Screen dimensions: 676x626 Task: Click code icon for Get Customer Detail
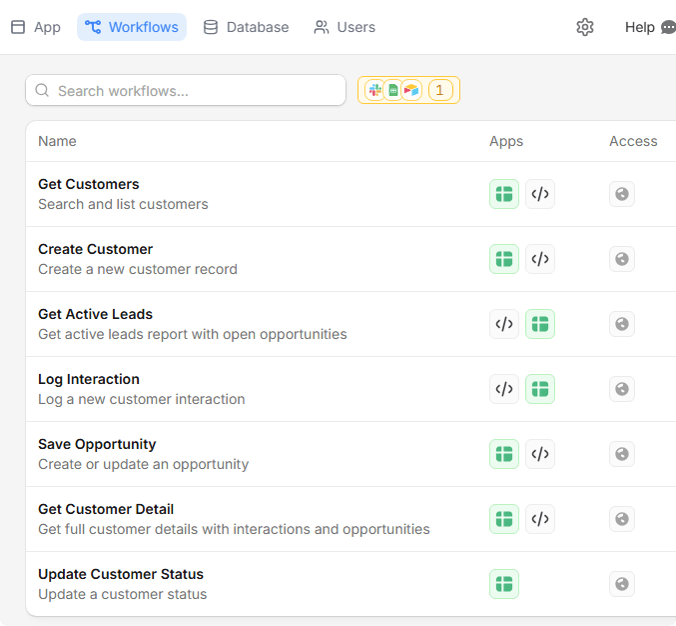540,519
